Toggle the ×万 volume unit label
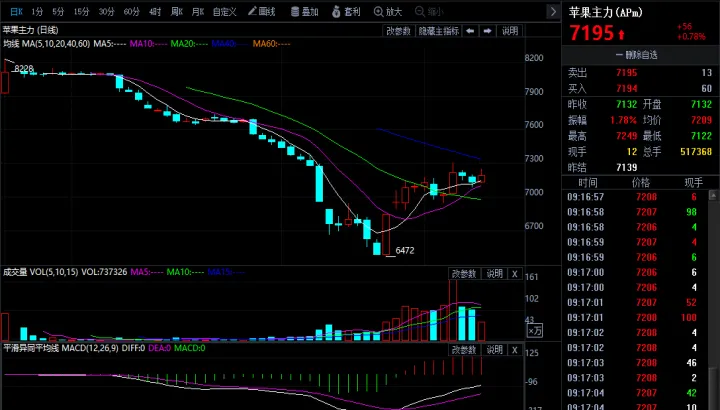 coord(536,330)
